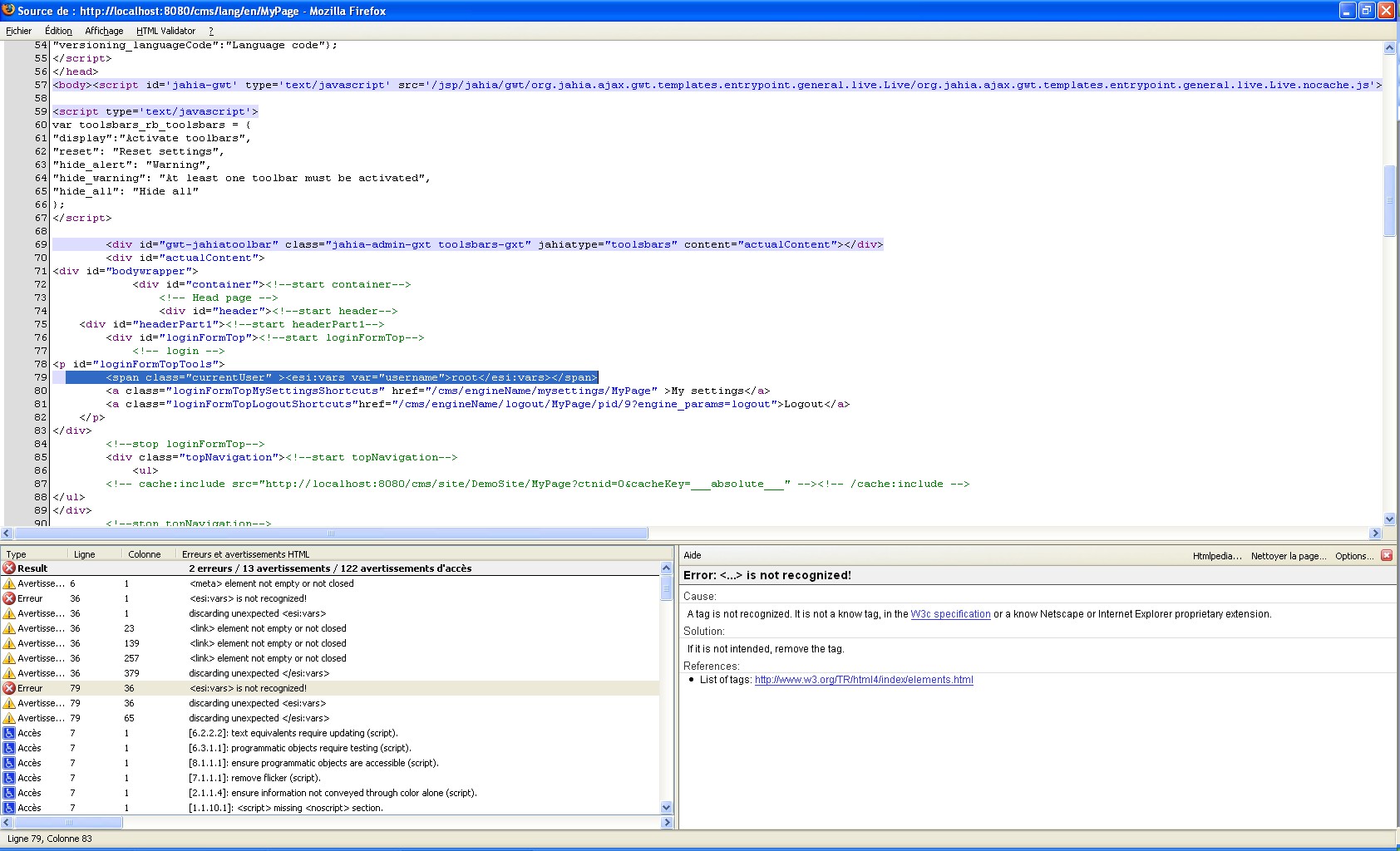Screen dimensions: 1400x851
Task: Open the w3.org elements.html link
Action: [x=864, y=680]
